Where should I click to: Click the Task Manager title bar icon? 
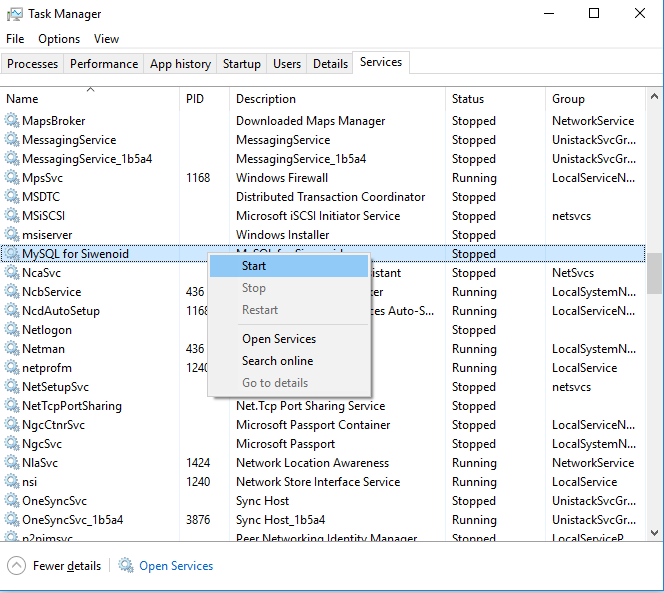tap(14, 14)
